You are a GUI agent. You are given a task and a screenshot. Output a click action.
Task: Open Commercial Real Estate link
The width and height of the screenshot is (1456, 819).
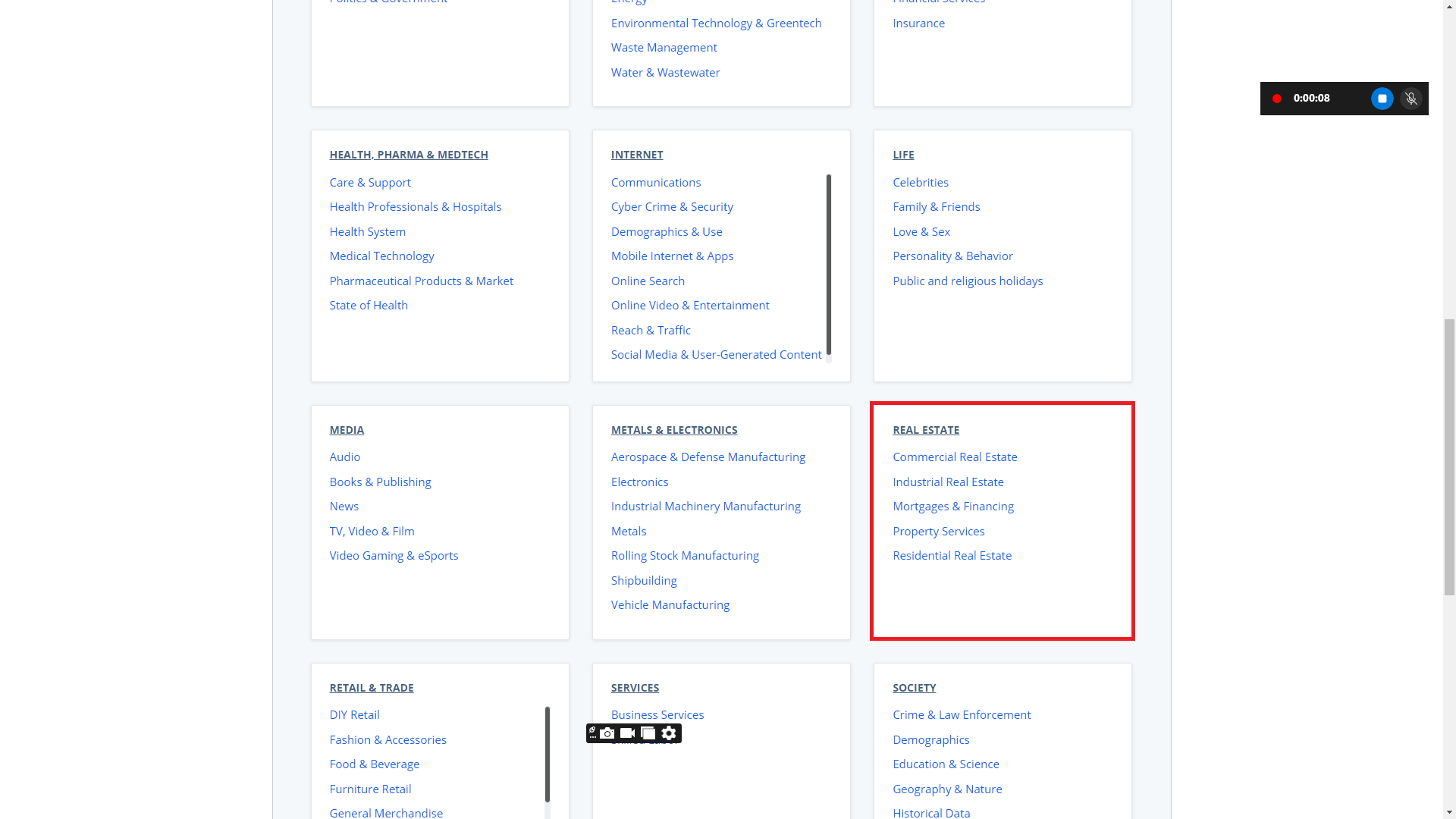[955, 457]
